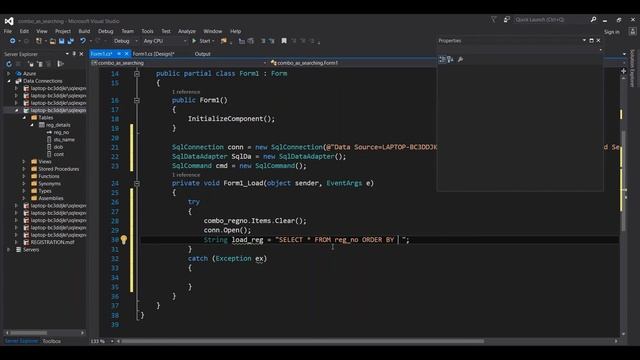This screenshot has width=640, height=360.
Task: Switch to the Toolbox tab
Action: pos(51,341)
